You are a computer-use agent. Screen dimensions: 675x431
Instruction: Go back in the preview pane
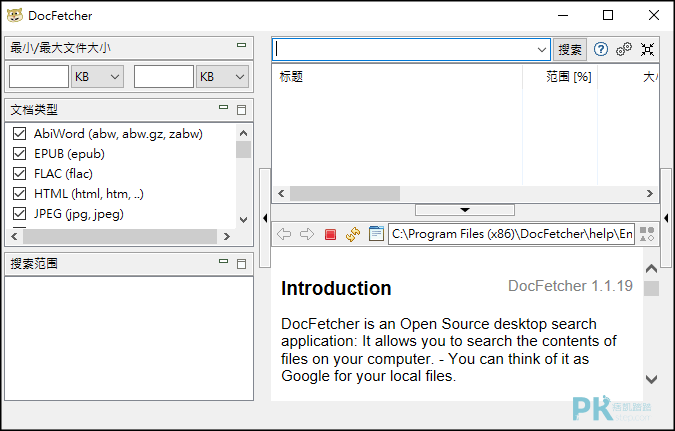(284, 234)
